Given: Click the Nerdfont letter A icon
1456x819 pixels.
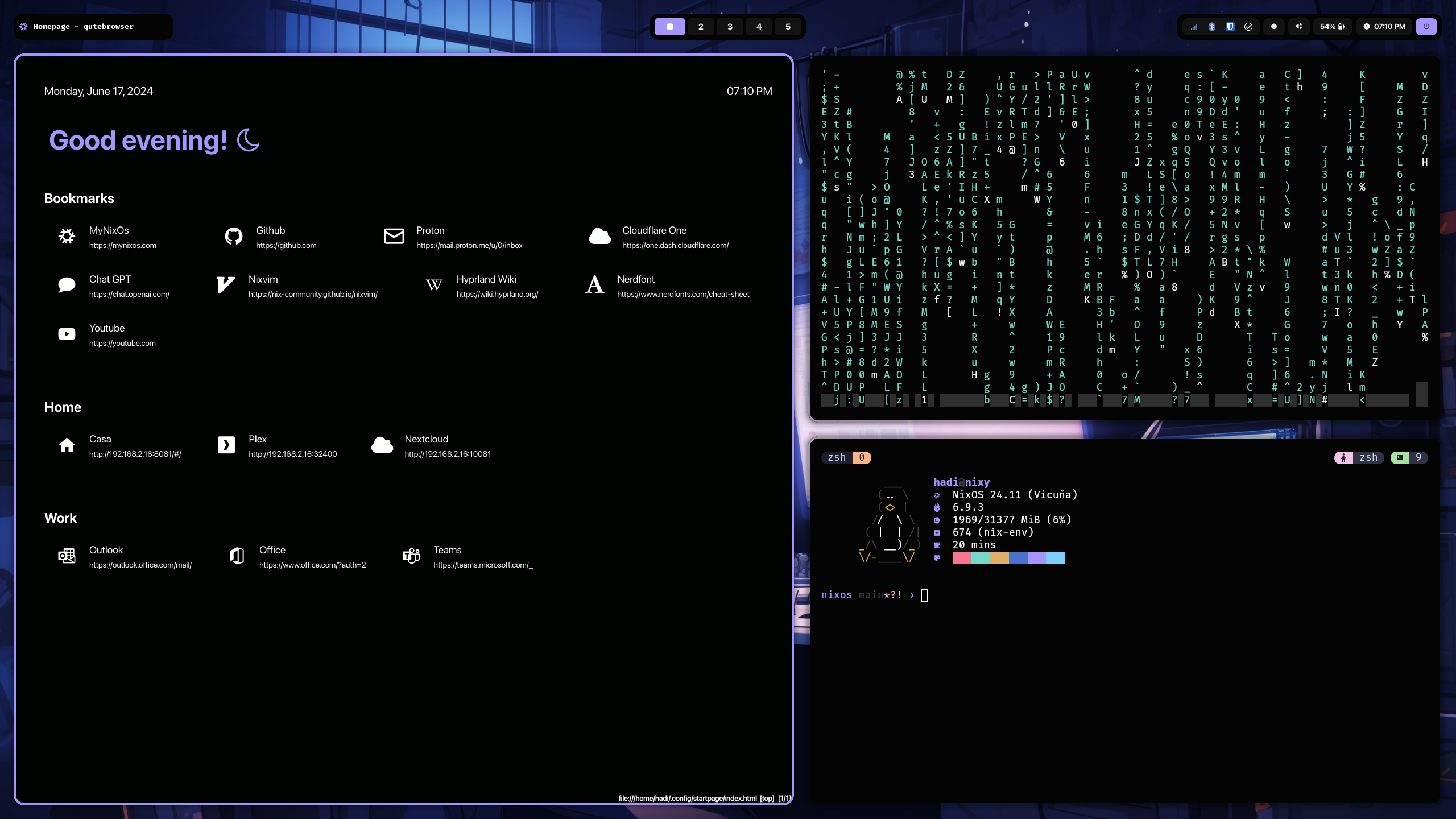Looking at the screenshot, I should click(594, 285).
